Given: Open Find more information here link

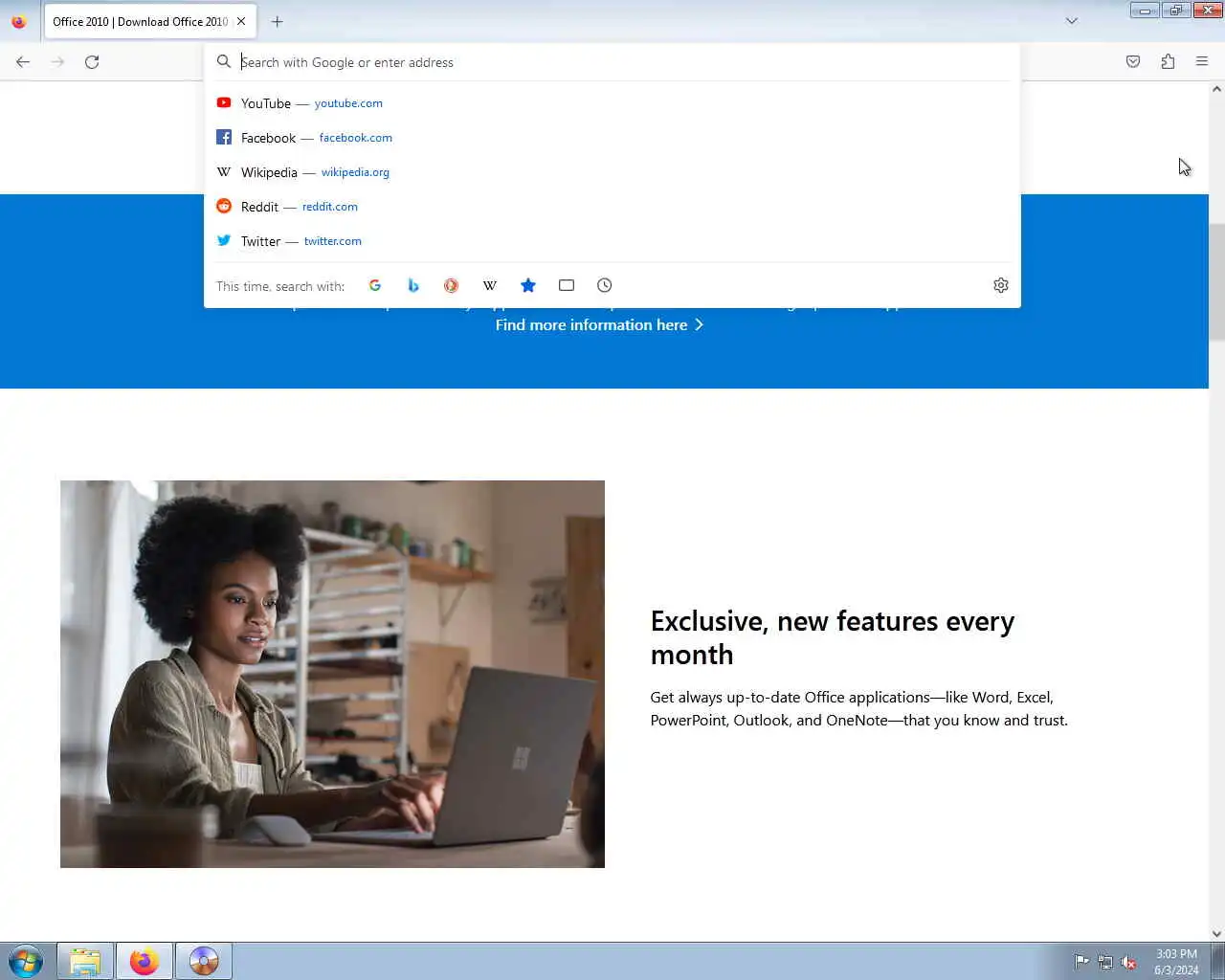Looking at the screenshot, I should click(599, 325).
